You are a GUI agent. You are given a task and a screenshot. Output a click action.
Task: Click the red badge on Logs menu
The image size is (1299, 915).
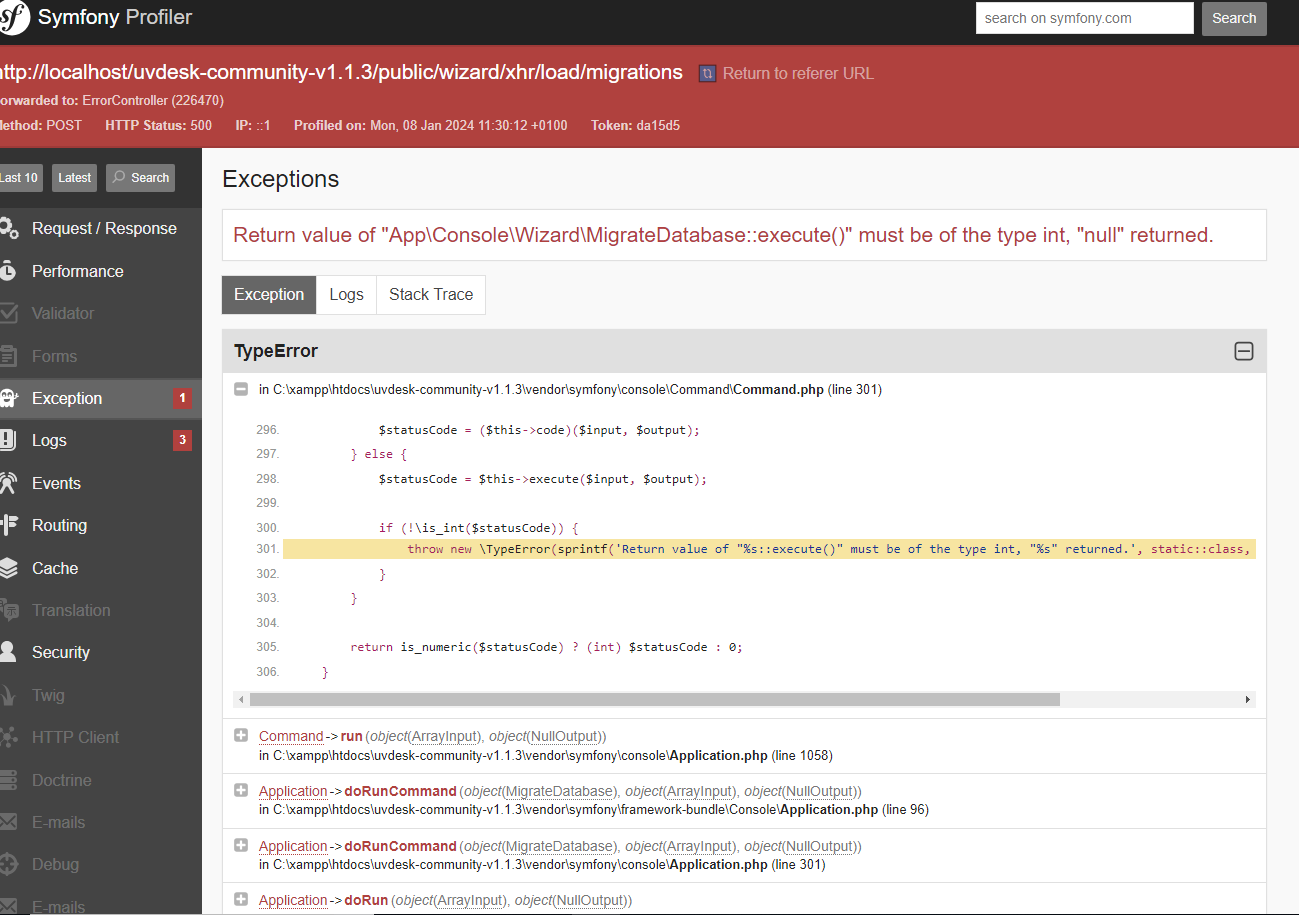182,440
